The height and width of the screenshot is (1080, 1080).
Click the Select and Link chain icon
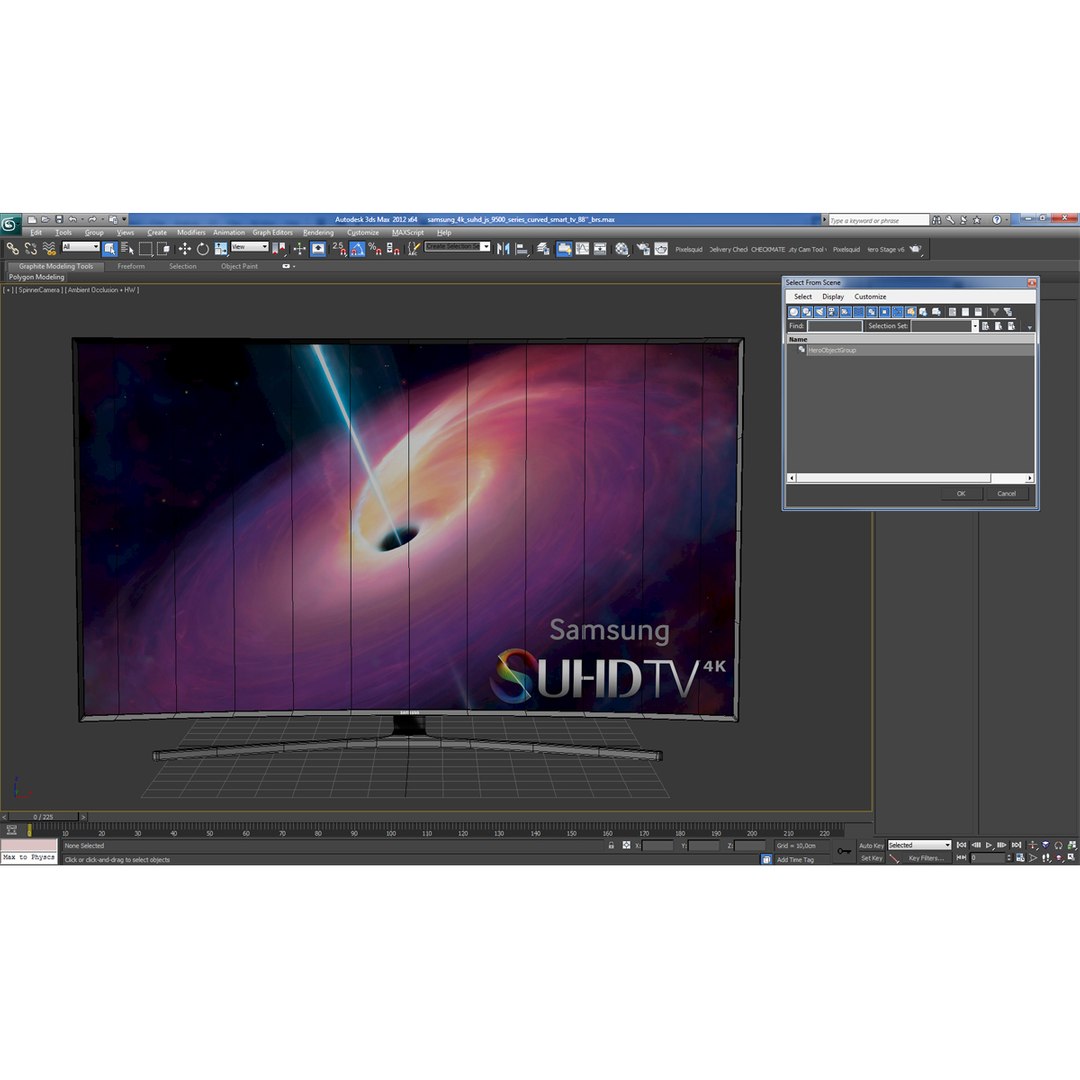tap(12, 249)
